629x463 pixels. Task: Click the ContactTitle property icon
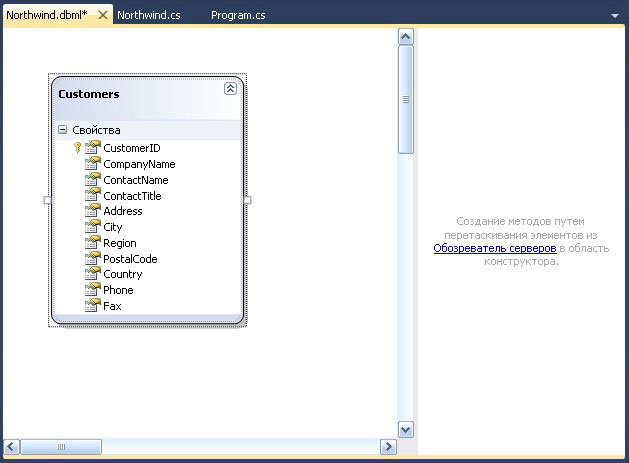[93, 195]
